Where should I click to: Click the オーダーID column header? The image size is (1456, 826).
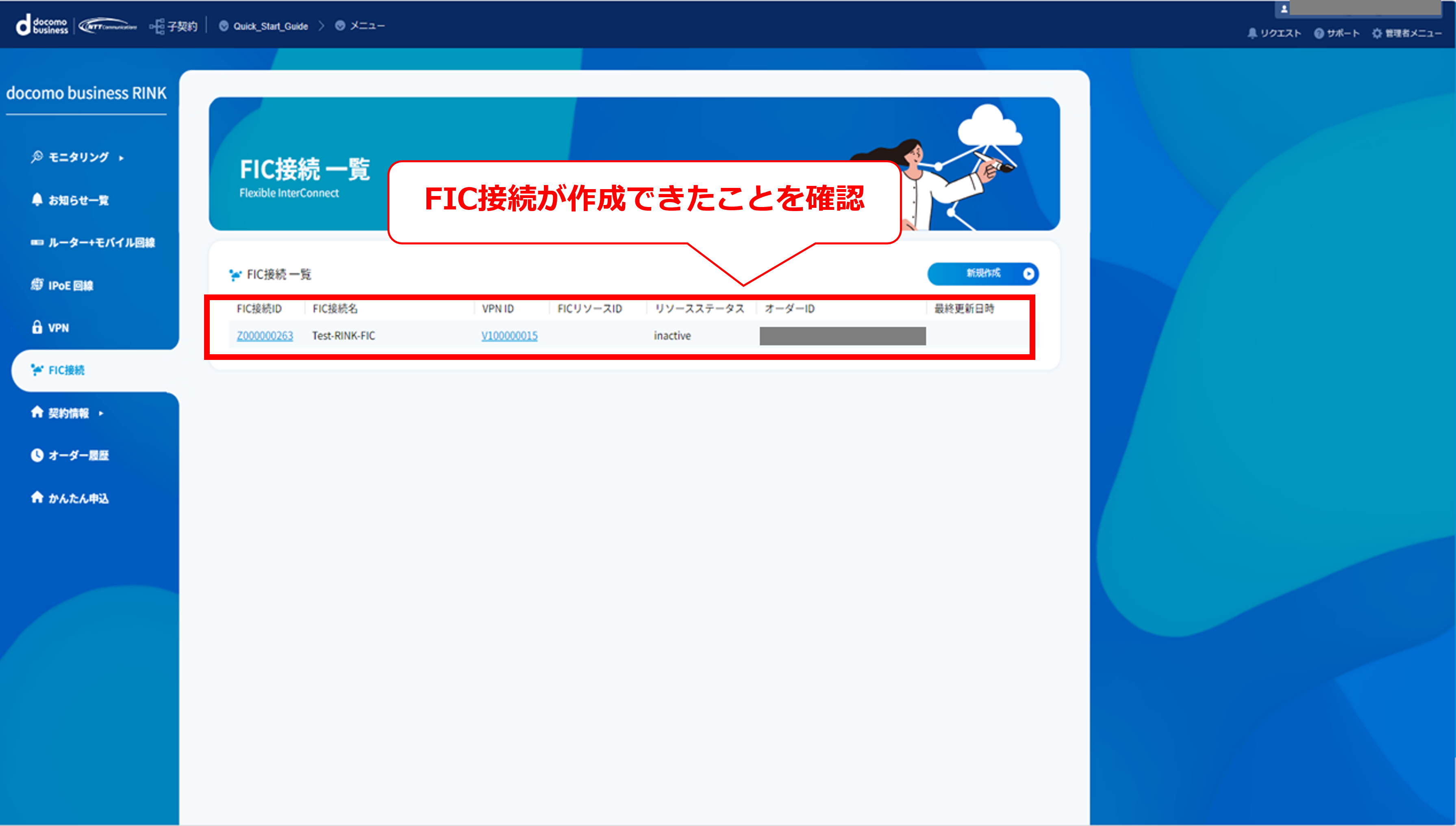[789, 309]
